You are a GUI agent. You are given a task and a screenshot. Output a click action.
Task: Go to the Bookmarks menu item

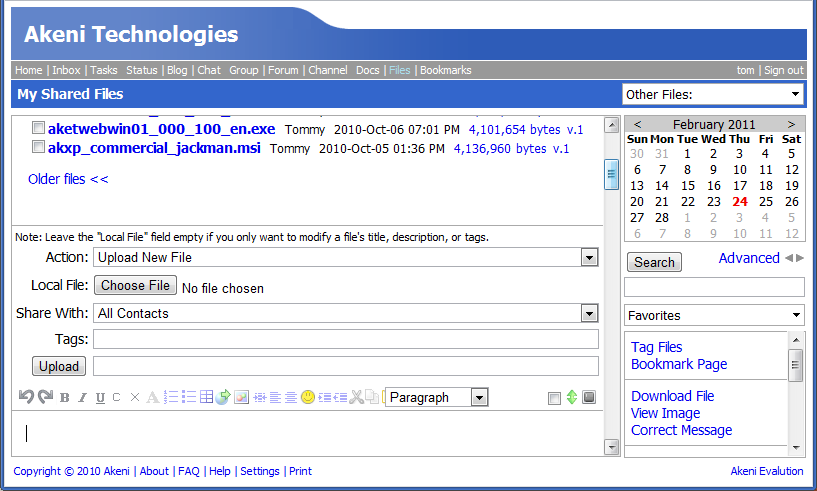point(445,70)
